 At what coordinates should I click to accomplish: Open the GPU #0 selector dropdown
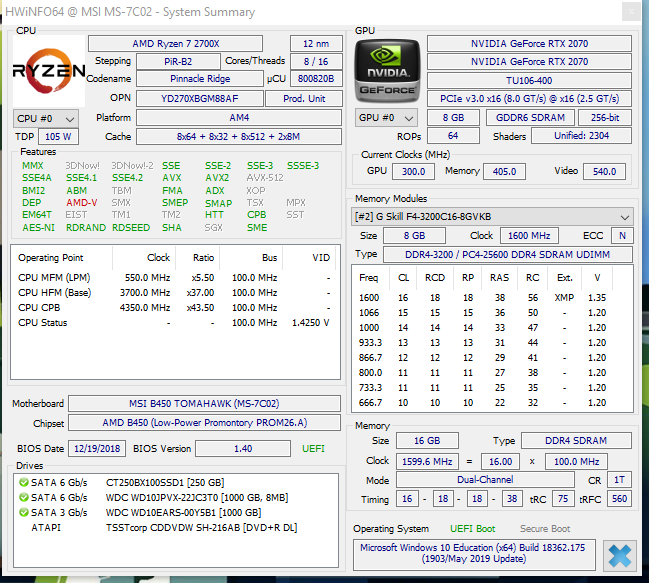[386, 118]
